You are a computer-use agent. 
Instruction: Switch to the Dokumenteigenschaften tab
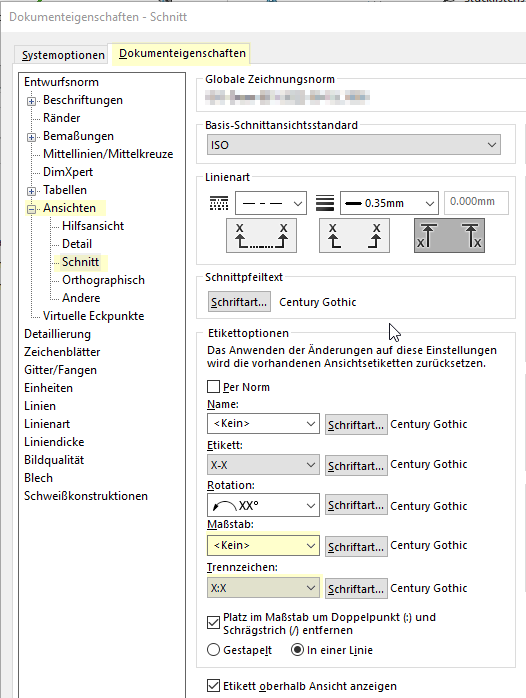(182, 53)
